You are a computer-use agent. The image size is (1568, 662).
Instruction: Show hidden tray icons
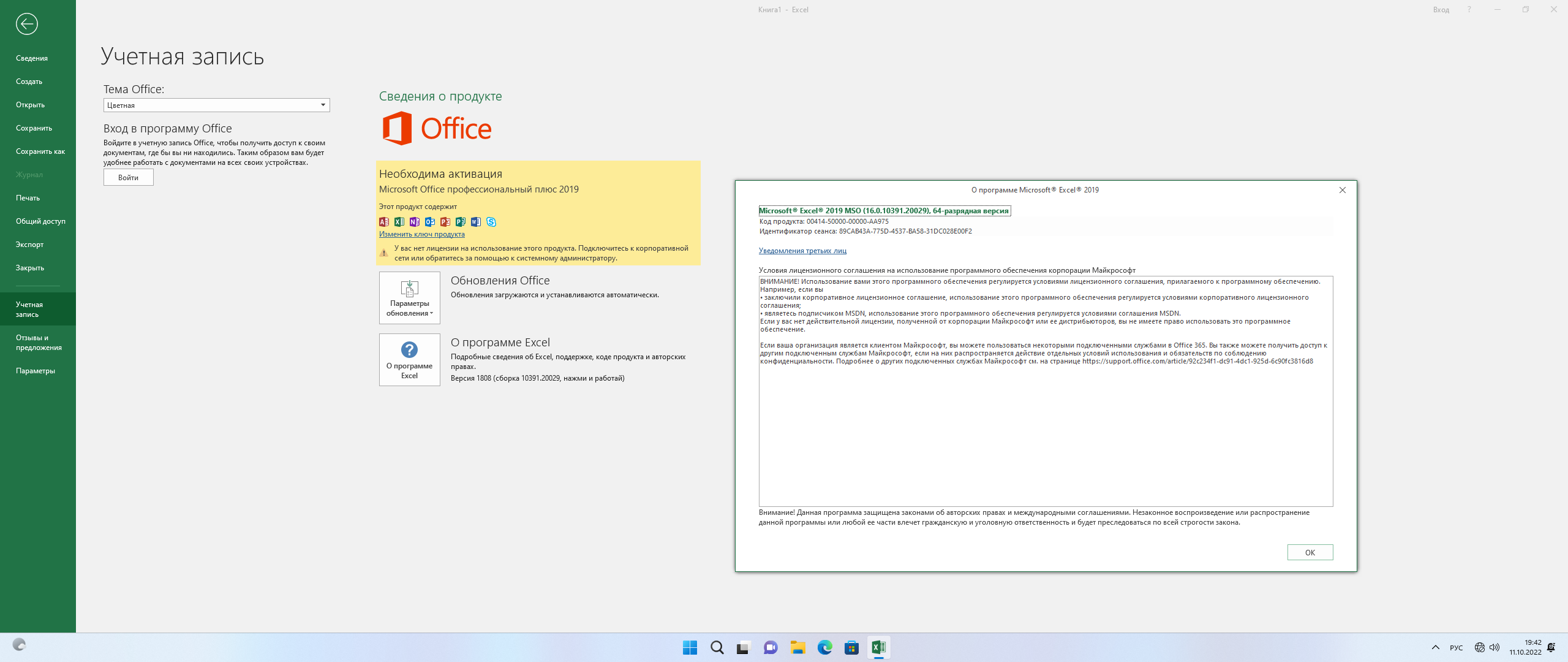1435,647
